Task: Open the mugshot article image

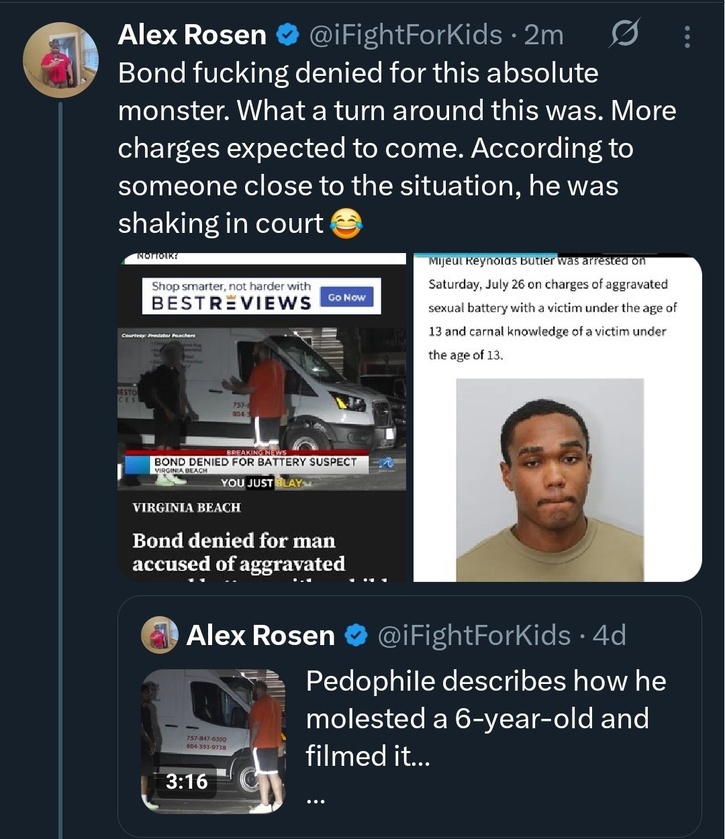Action: click(558, 417)
